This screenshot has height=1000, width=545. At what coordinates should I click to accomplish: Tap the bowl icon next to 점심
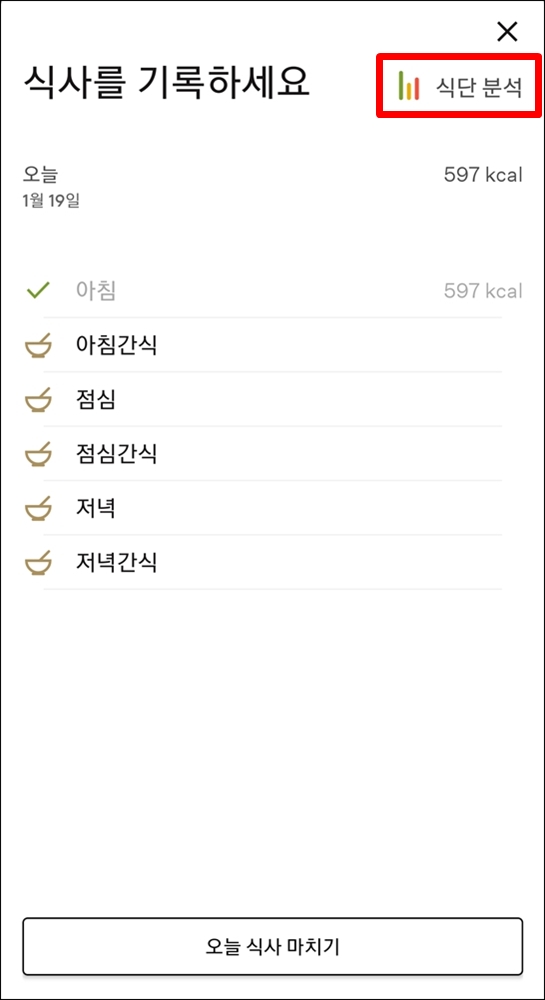click(x=37, y=401)
